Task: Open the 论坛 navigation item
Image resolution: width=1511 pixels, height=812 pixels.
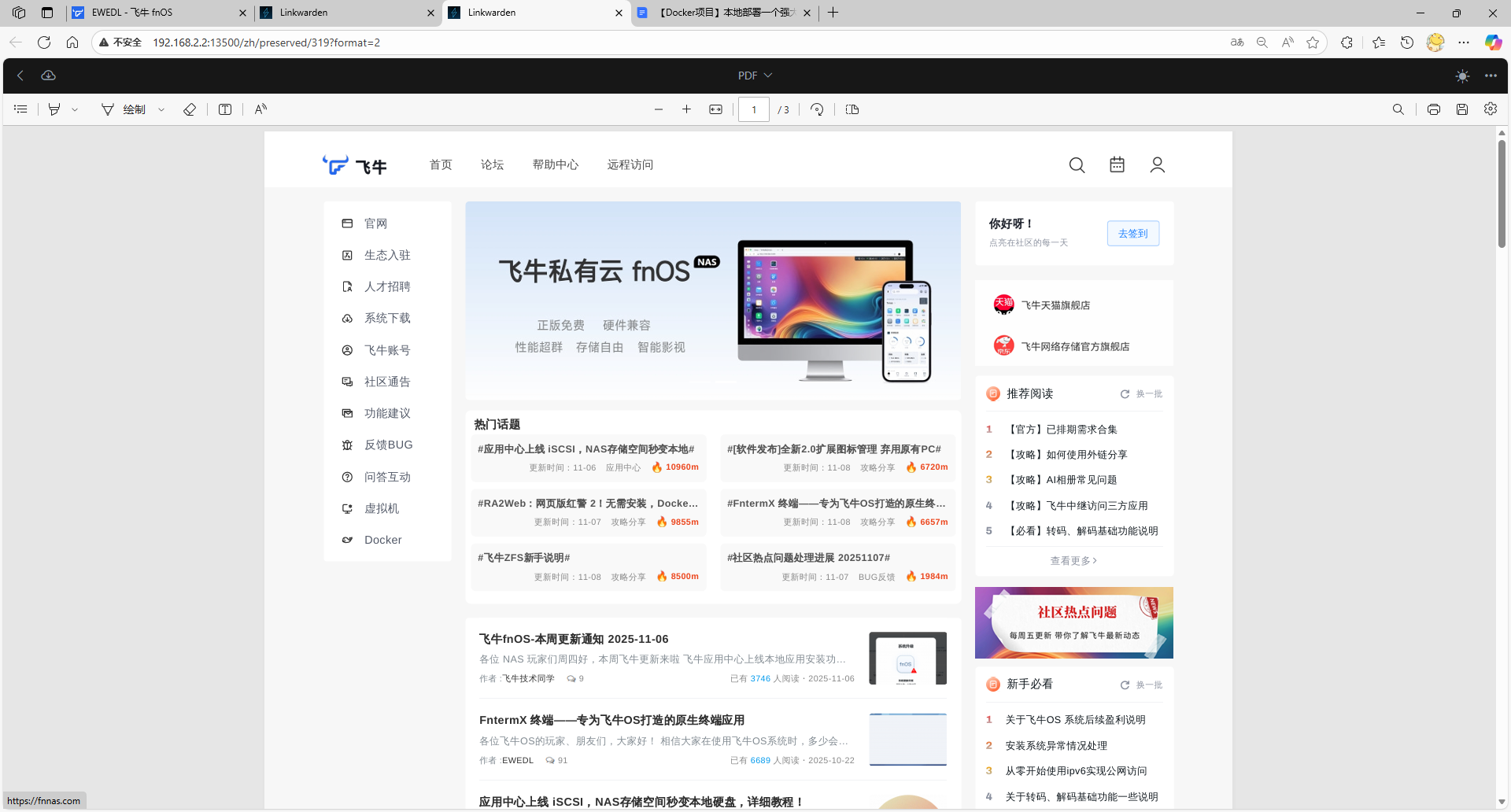Action: 493,164
